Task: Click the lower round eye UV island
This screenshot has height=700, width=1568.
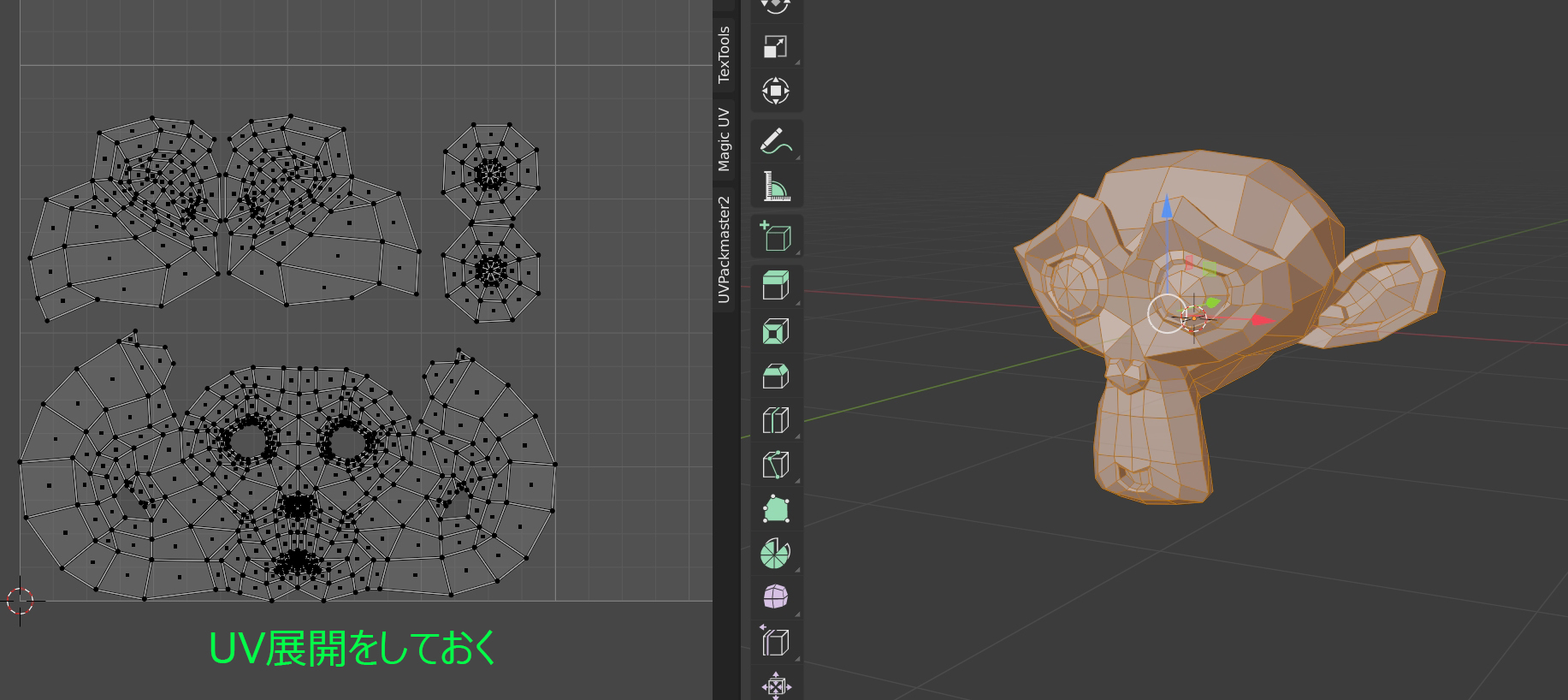Action: point(491,270)
